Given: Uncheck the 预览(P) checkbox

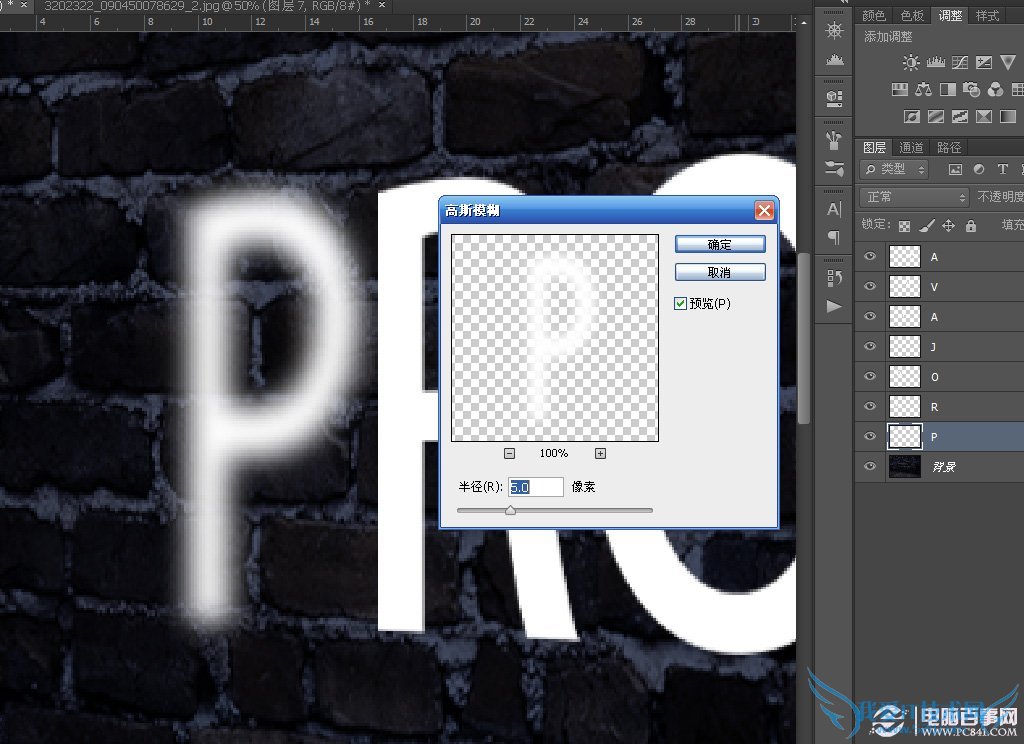Looking at the screenshot, I should pos(680,304).
